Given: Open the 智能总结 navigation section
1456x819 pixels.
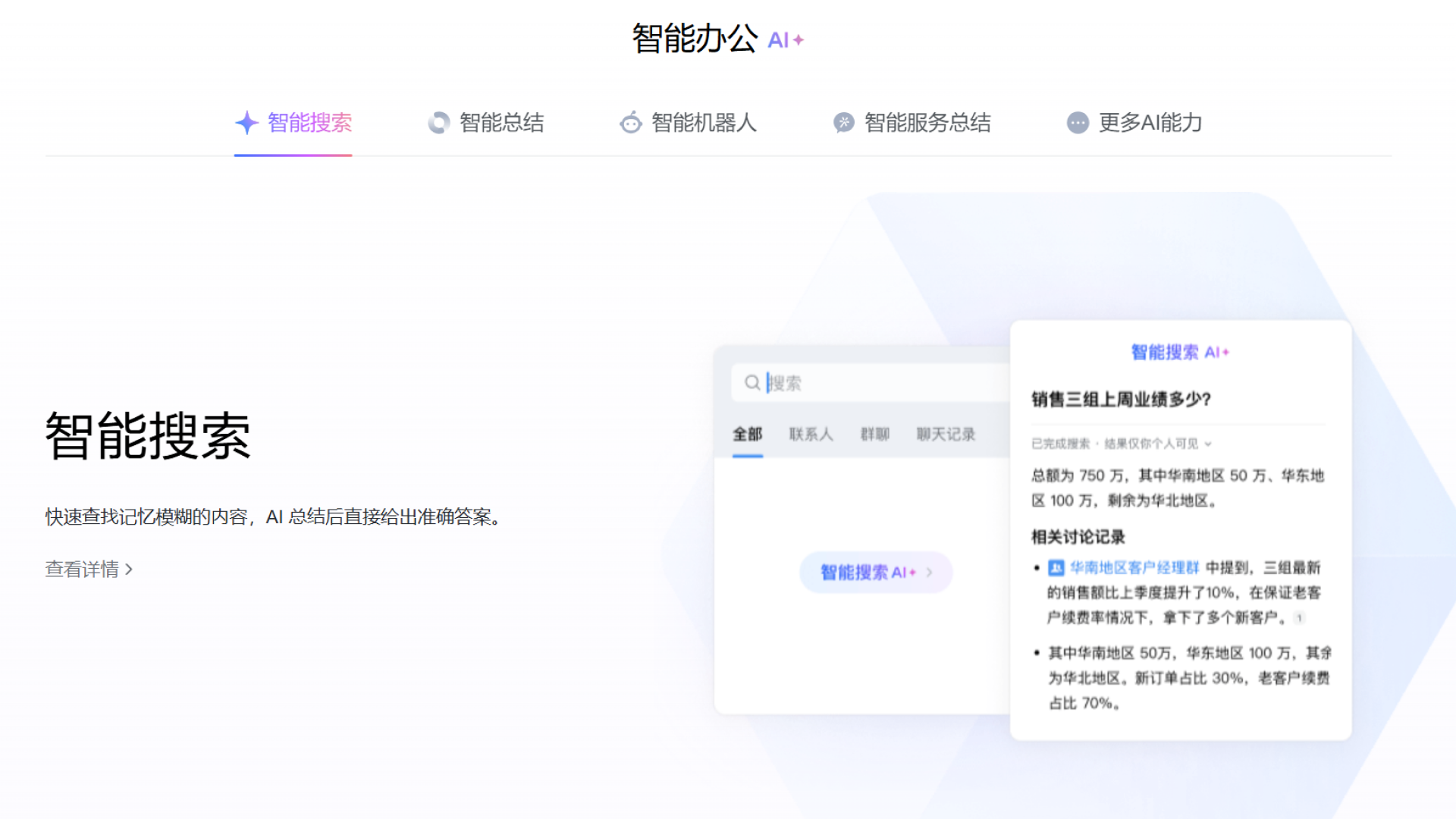Looking at the screenshot, I should pos(503,122).
